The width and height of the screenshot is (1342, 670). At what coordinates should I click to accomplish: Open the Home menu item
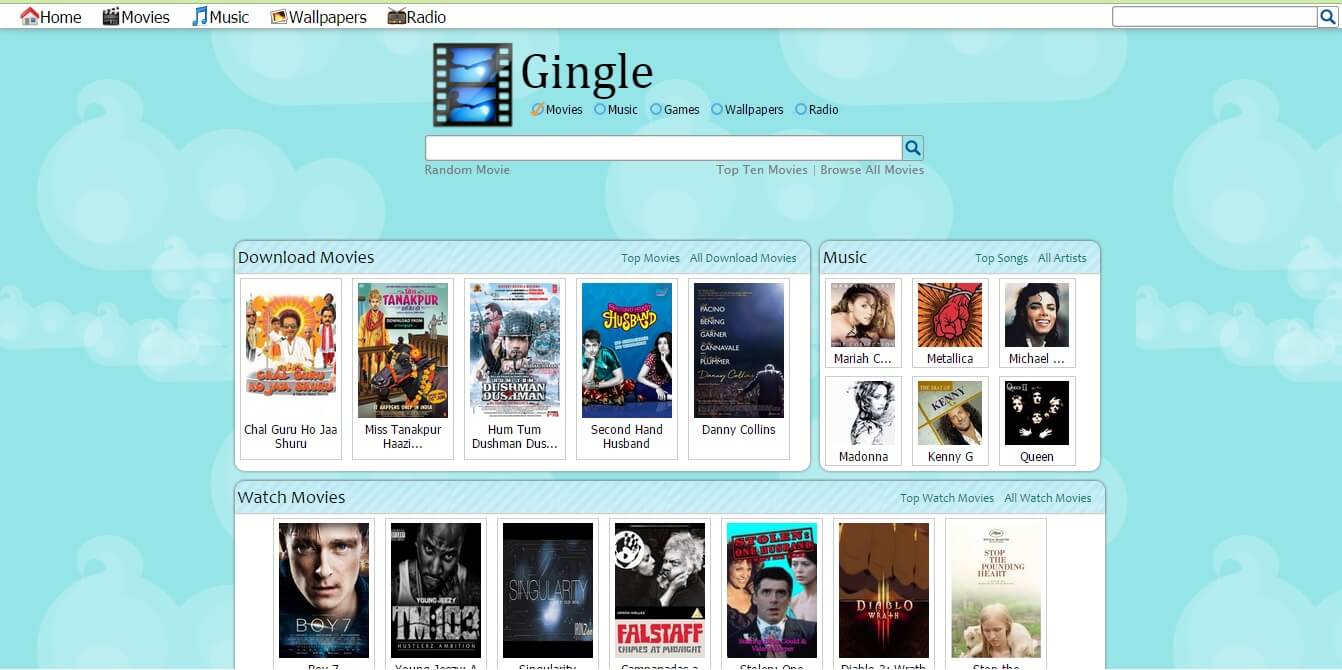(51, 17)
